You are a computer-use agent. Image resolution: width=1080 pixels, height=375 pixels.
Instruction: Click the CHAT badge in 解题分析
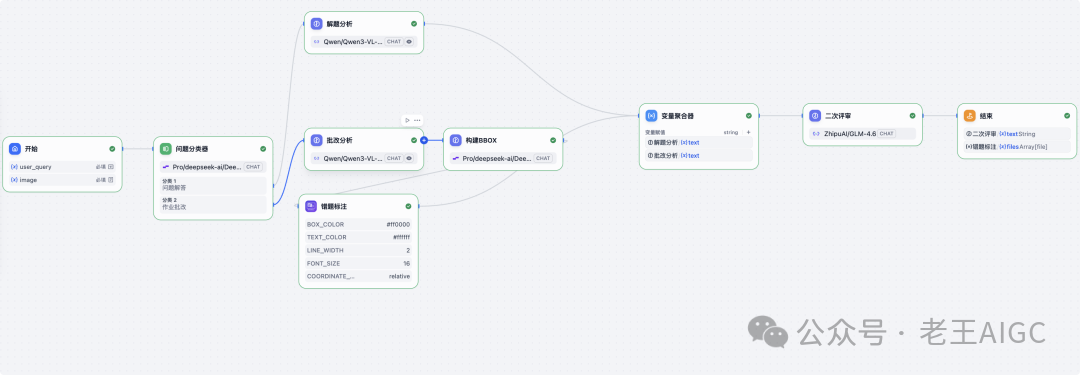click(393, 41)
